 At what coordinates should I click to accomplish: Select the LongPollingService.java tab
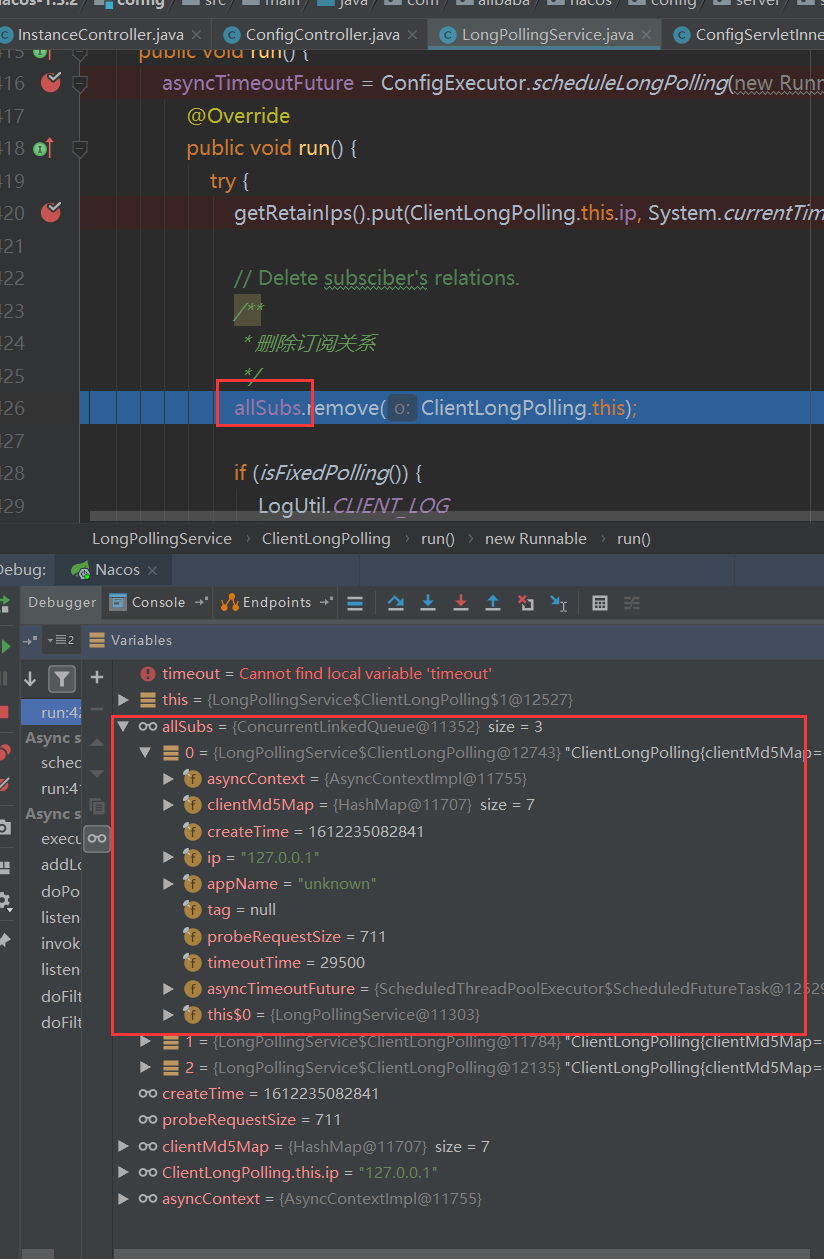coord(547,35)
